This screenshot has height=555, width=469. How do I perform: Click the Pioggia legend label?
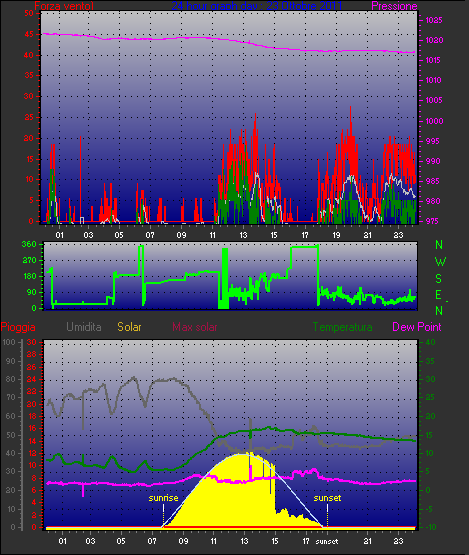click(x=18, y=327)
